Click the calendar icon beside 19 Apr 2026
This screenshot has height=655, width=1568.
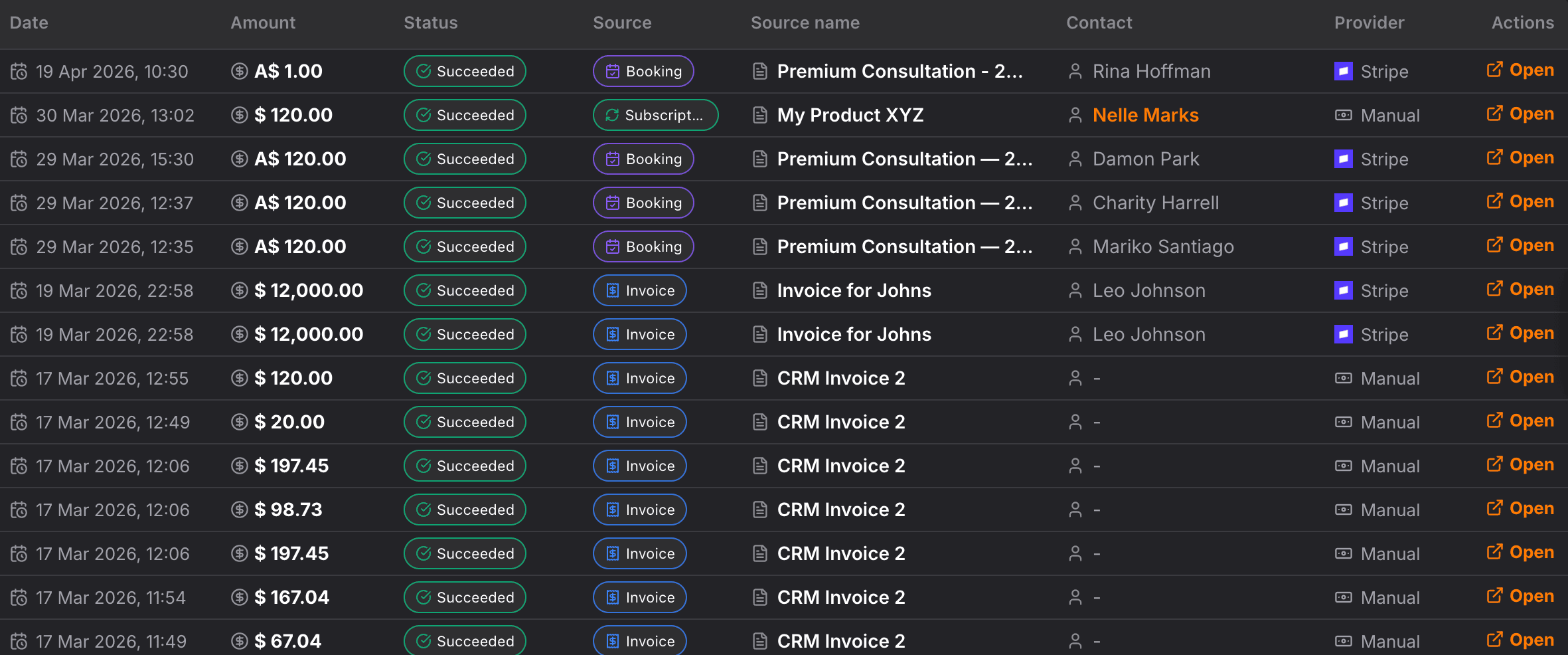coord(19,71)
